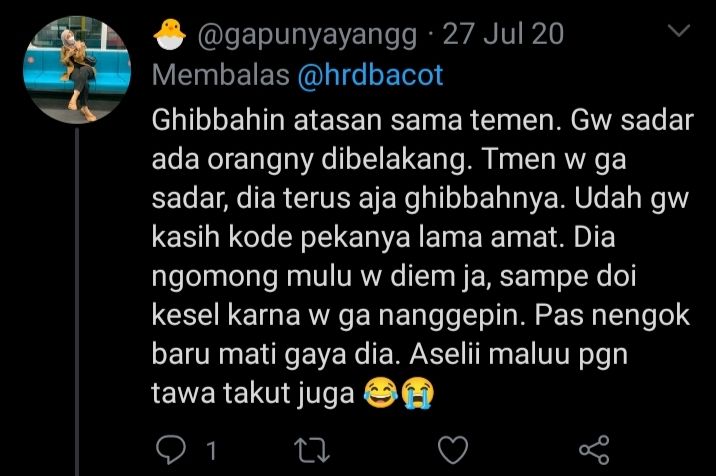Click the last line 'tawa takut juga'
The width and height of the screenshot is (716, 476).
tap(253, 393)
